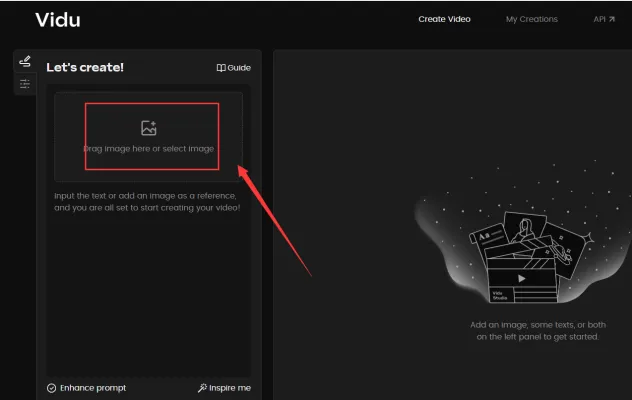Click the API external link arrow
This screenshot has width=632, height=400.
pyautogui.click(x=611, y=19)
